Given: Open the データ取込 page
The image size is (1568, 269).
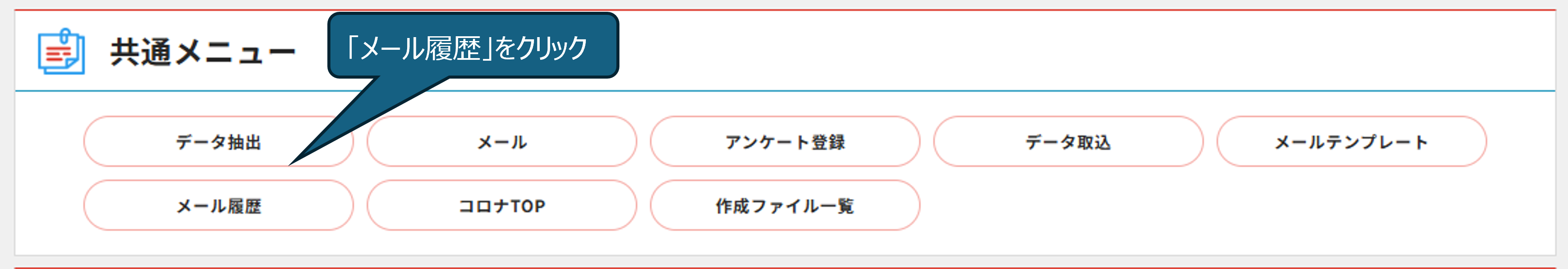Looking at the screenshot, I should click(x=1068, y=141).
